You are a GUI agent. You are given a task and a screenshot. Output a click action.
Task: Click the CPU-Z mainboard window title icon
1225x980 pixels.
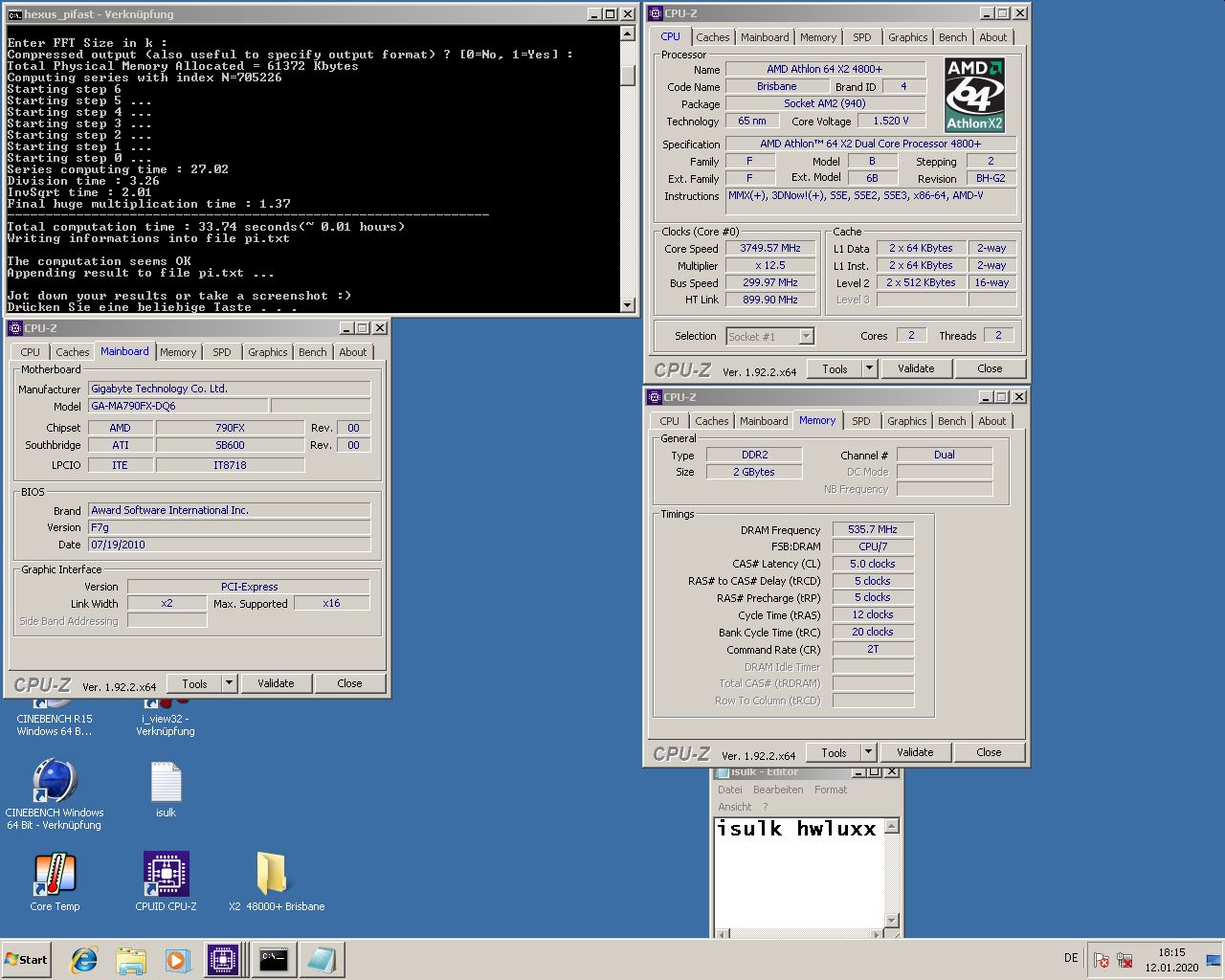coord(14,328)
